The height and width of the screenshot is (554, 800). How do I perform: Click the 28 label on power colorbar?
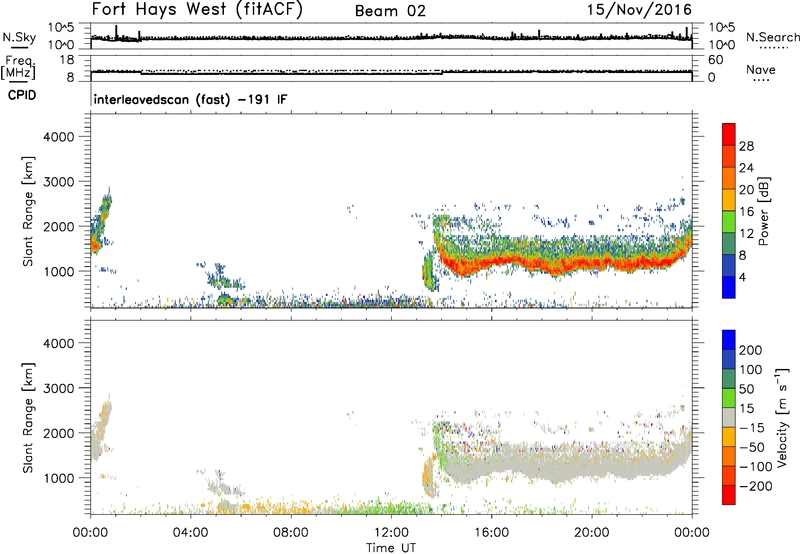coord(746,146)
